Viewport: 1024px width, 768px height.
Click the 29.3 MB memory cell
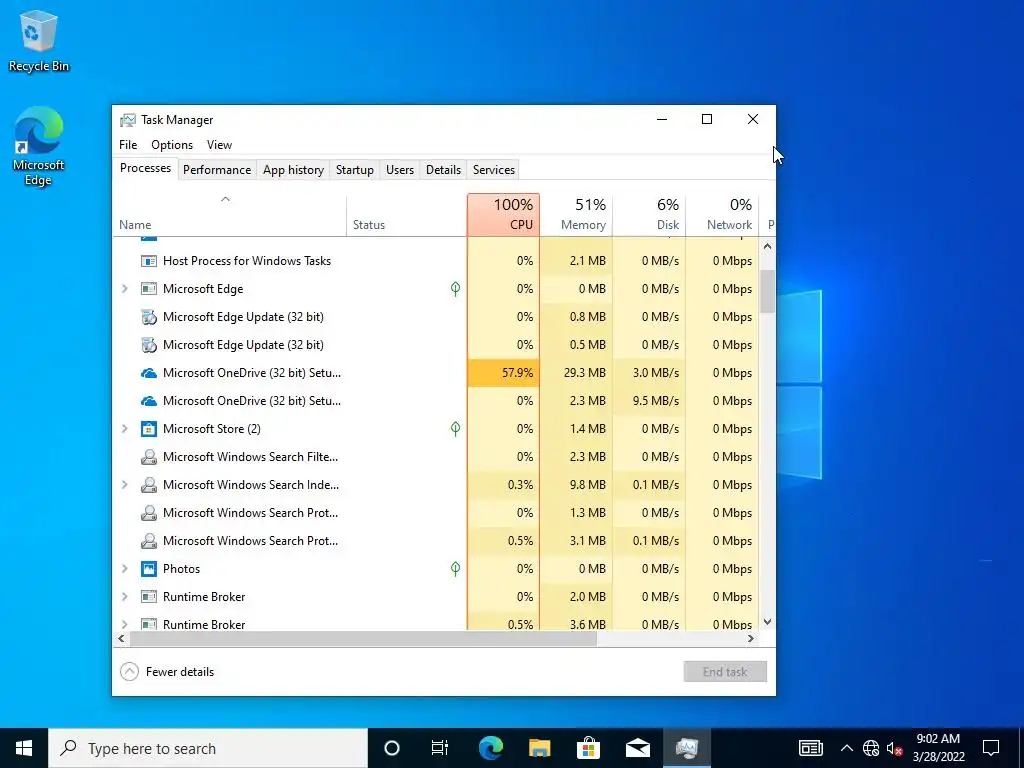577,373
